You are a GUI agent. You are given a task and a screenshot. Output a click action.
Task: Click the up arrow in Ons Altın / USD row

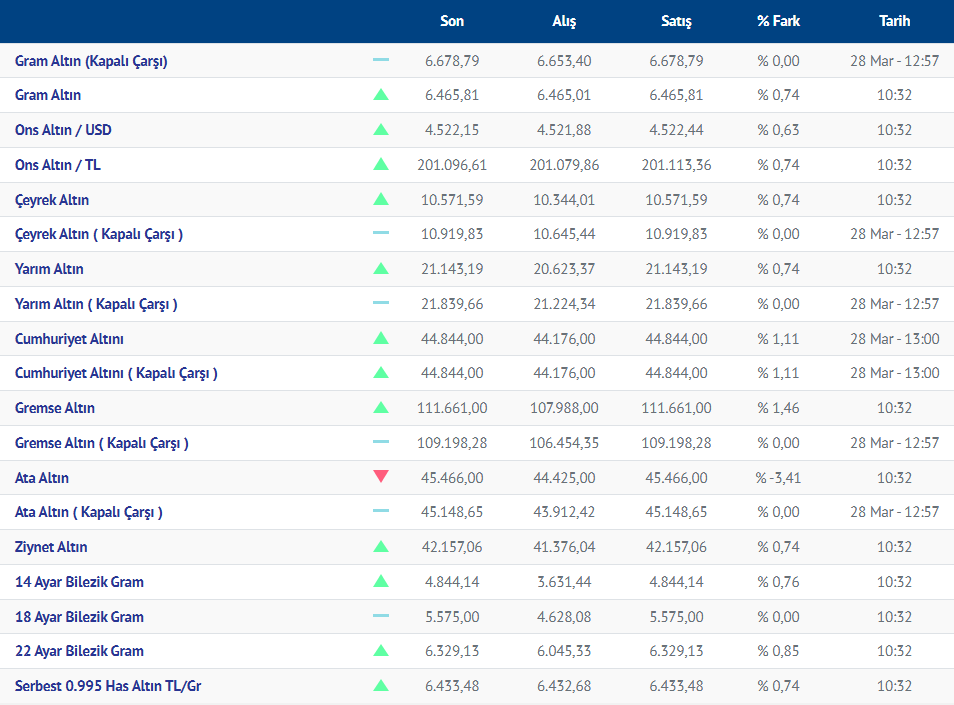coord(381,130)
